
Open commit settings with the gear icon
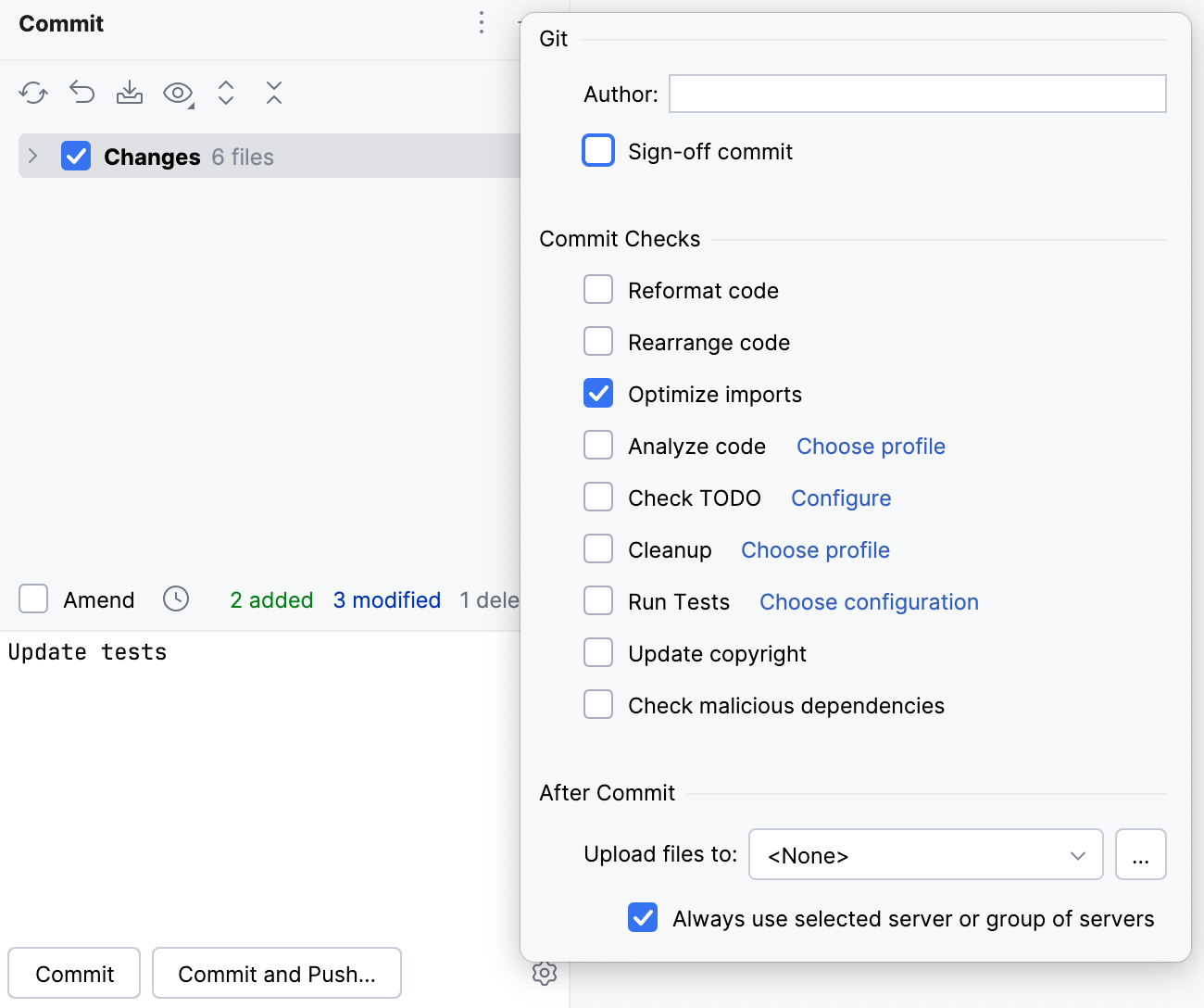pos(545,973)
